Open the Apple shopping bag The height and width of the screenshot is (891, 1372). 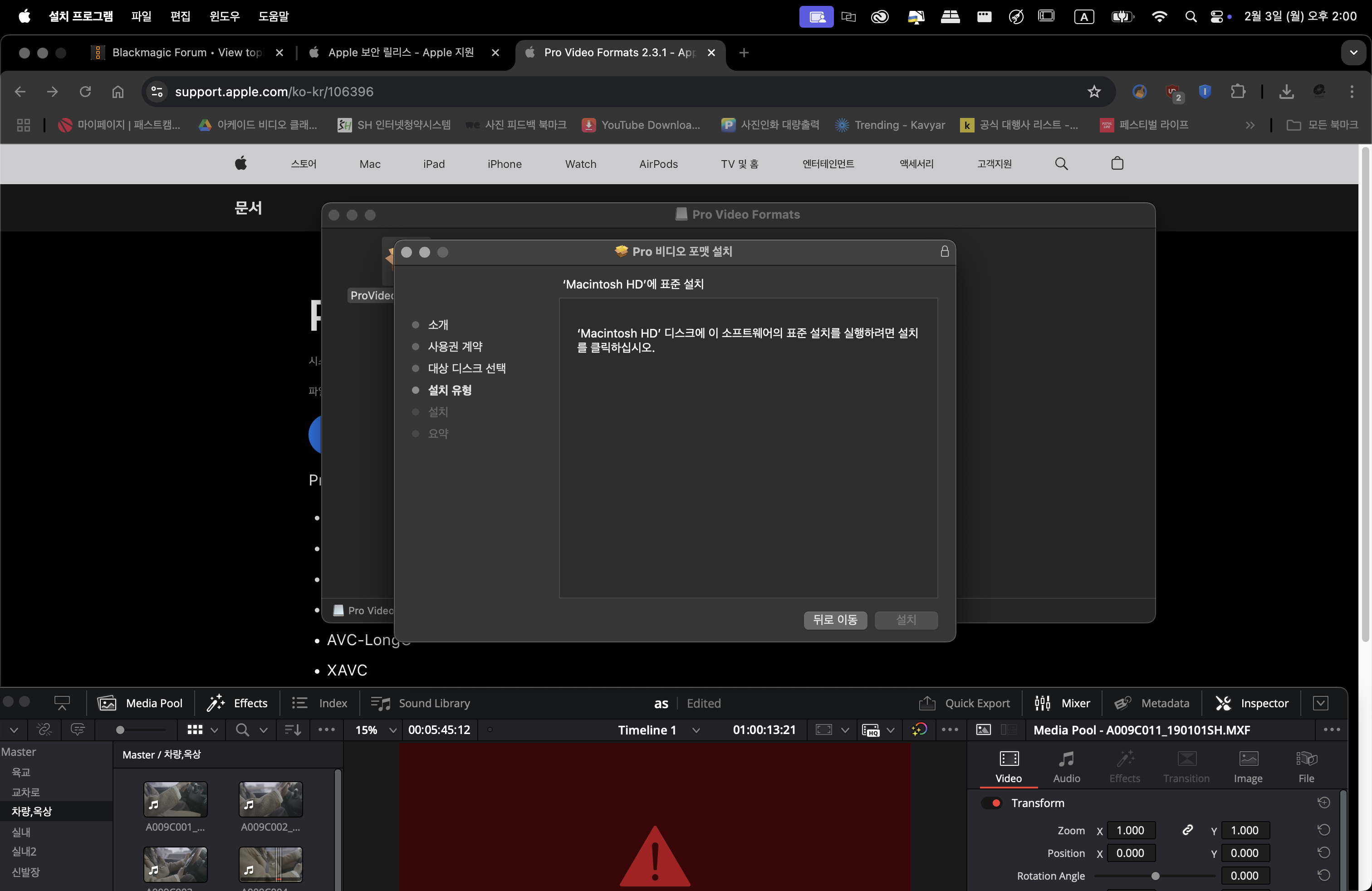1117,164
